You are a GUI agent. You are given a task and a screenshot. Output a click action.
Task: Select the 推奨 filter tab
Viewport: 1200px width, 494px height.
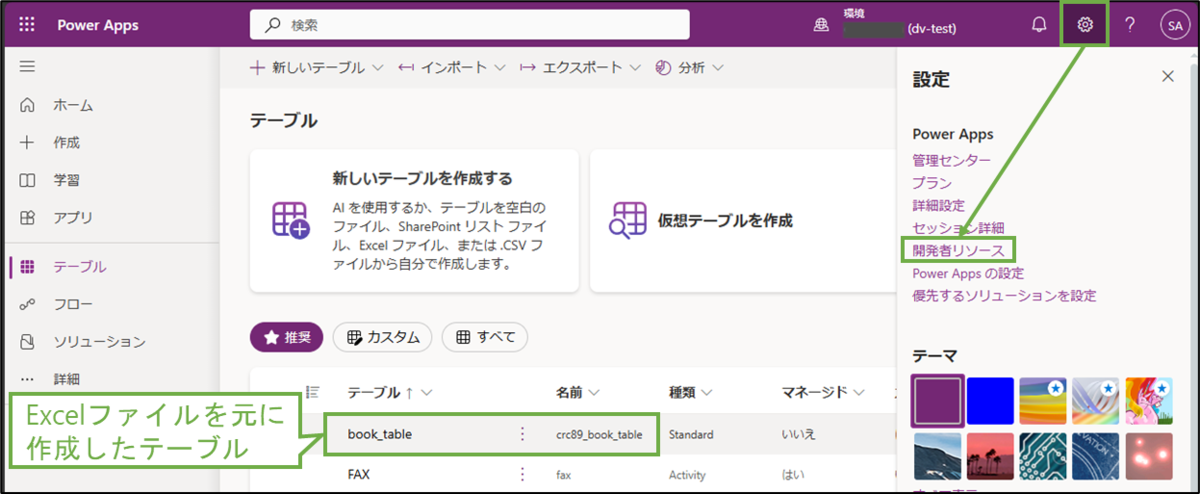tap(286, 337)
